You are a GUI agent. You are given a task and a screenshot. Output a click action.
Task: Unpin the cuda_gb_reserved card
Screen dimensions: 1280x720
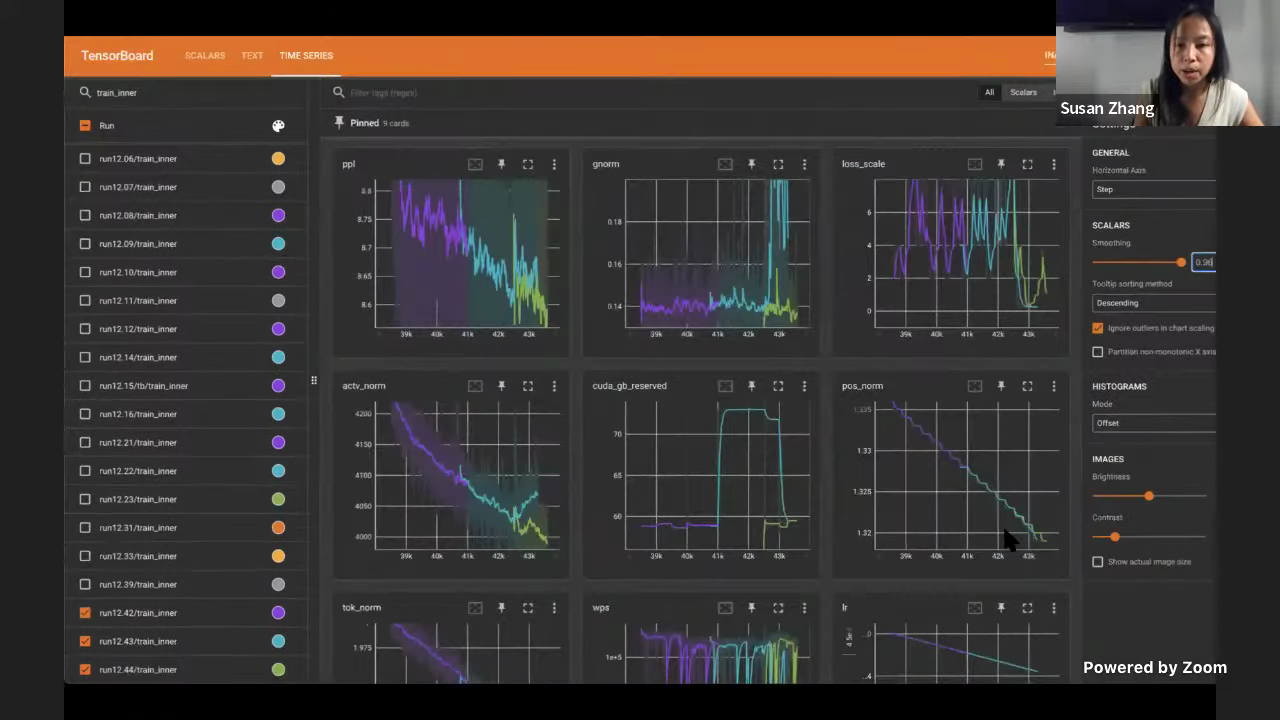pos(751,386)
